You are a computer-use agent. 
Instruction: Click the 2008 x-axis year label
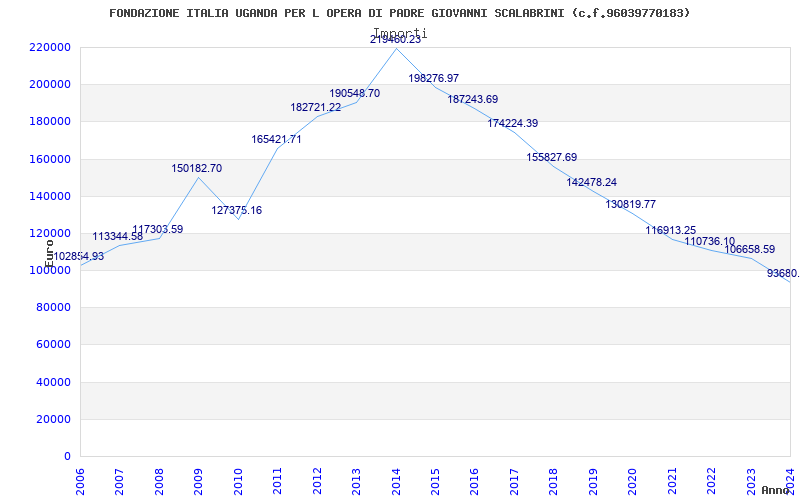(x=159, y=481)
